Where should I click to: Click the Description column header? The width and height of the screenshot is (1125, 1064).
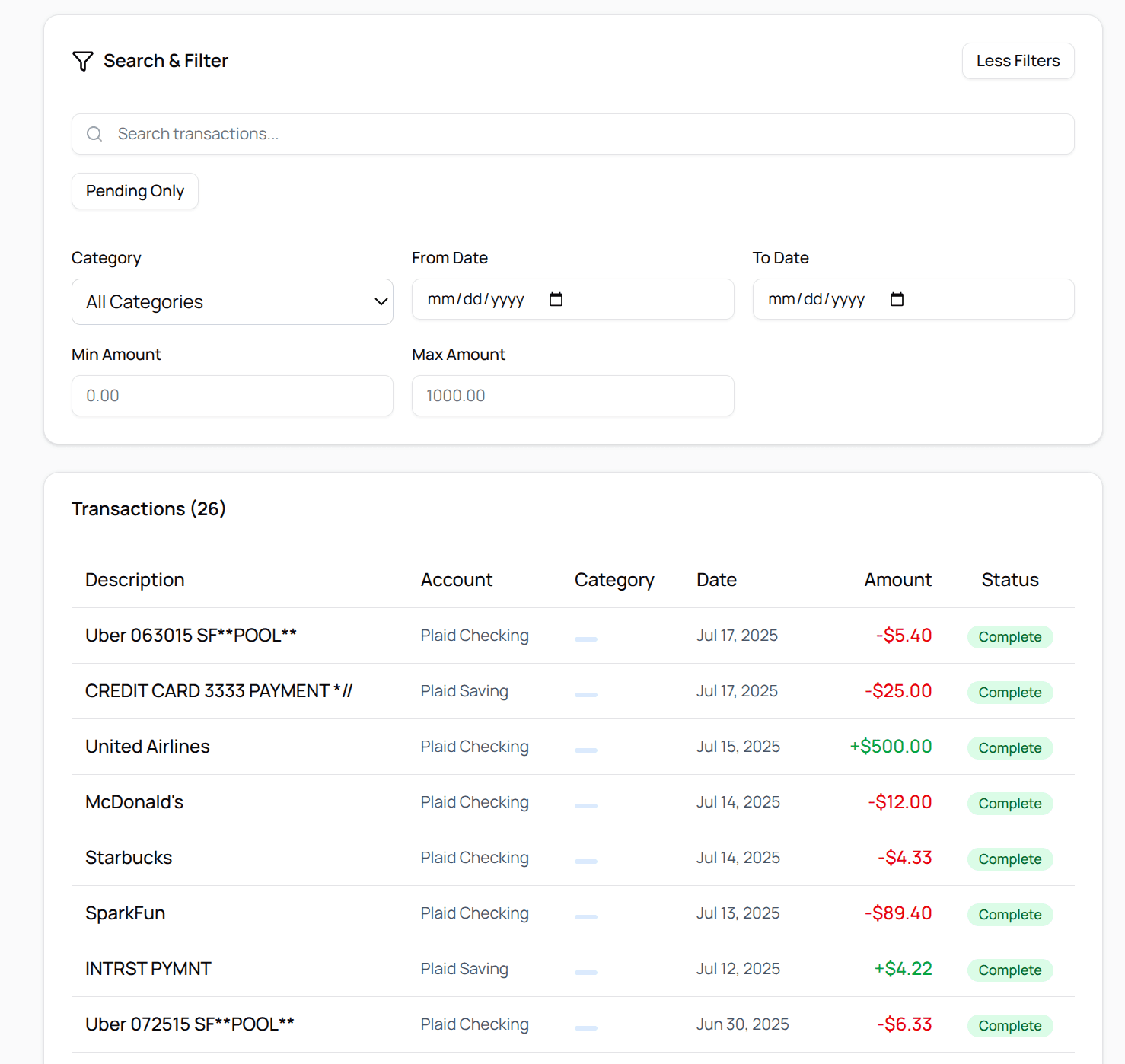[135, 579]
